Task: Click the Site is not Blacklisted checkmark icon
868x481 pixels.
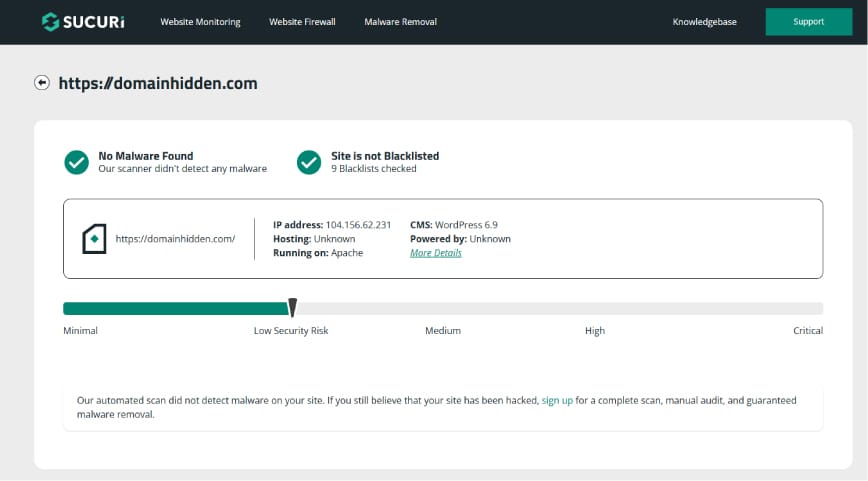Action: [x=309, y=162]
